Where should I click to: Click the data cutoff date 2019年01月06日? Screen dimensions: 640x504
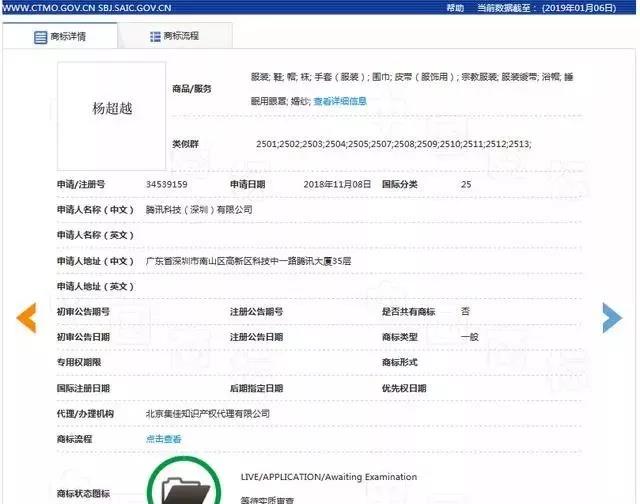tap(597, 7)
